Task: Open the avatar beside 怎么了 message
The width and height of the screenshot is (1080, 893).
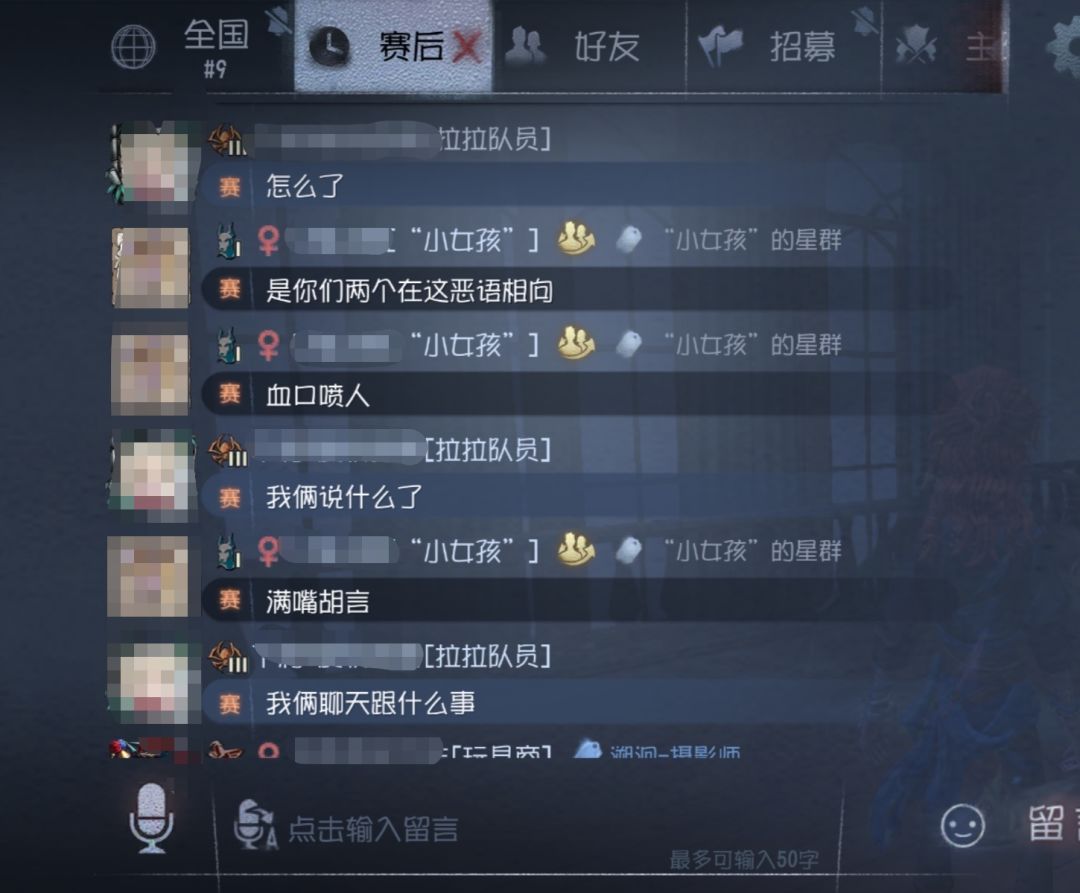Action: [150, 164]
